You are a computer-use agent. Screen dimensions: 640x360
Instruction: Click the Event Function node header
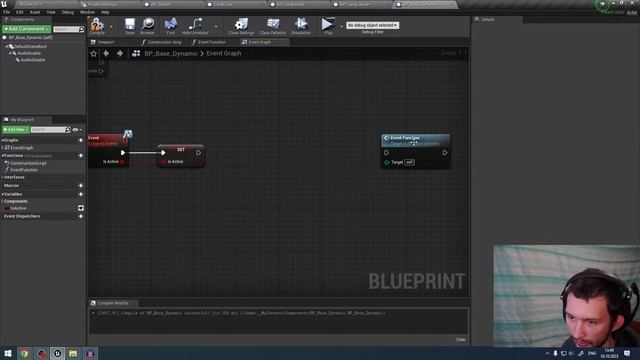click(416, 140)
